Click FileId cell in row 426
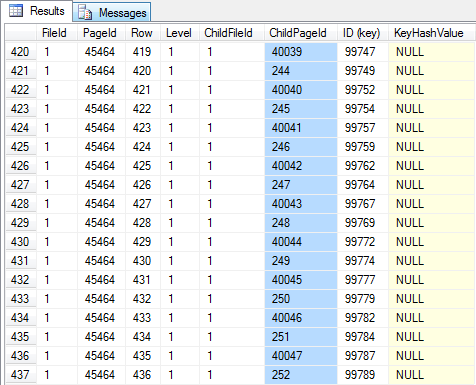Screen dimensions: 476x385 click(x=57, y=166)
